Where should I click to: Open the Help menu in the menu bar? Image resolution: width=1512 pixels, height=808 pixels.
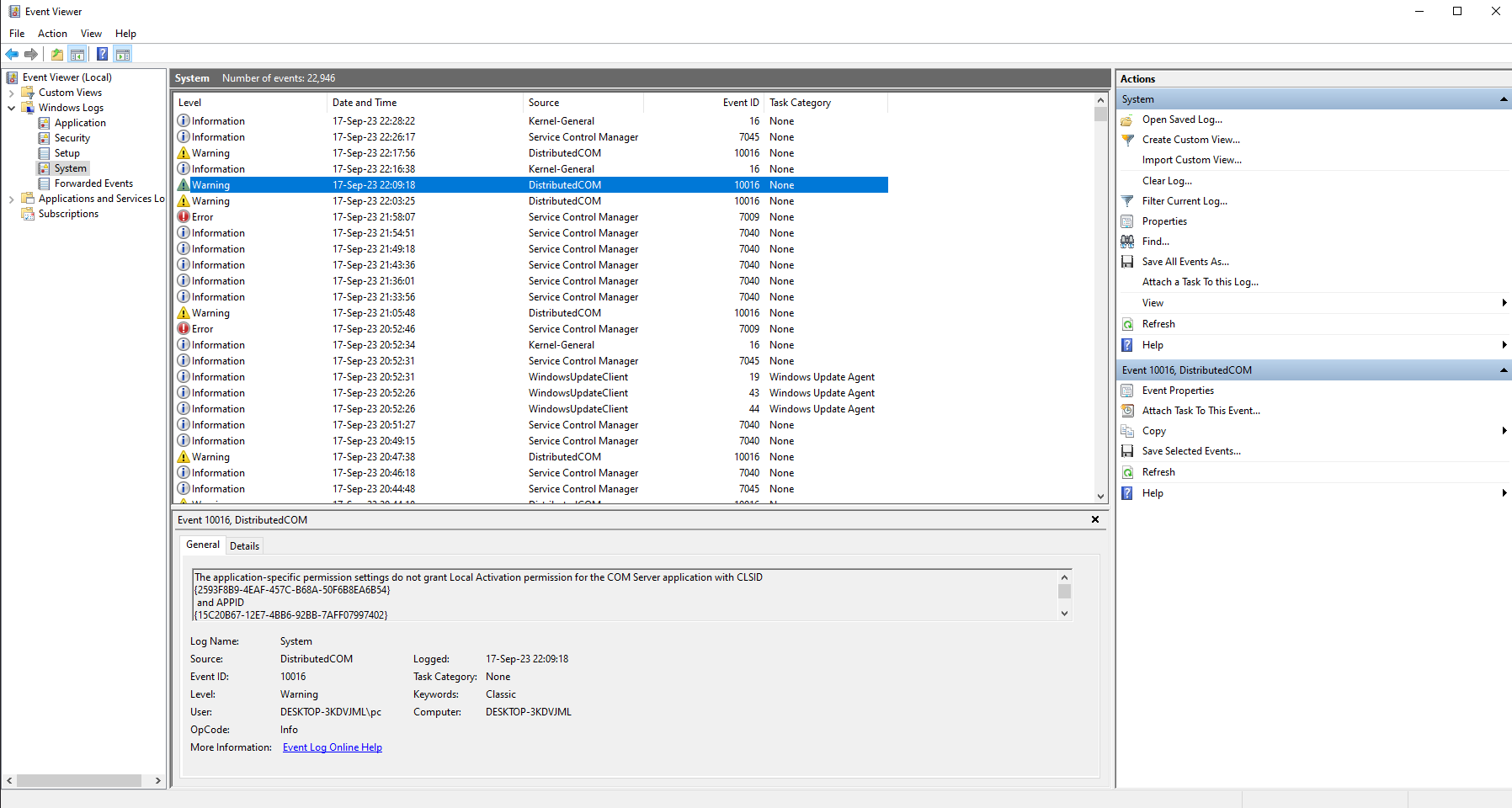click(x=125, y=34)
